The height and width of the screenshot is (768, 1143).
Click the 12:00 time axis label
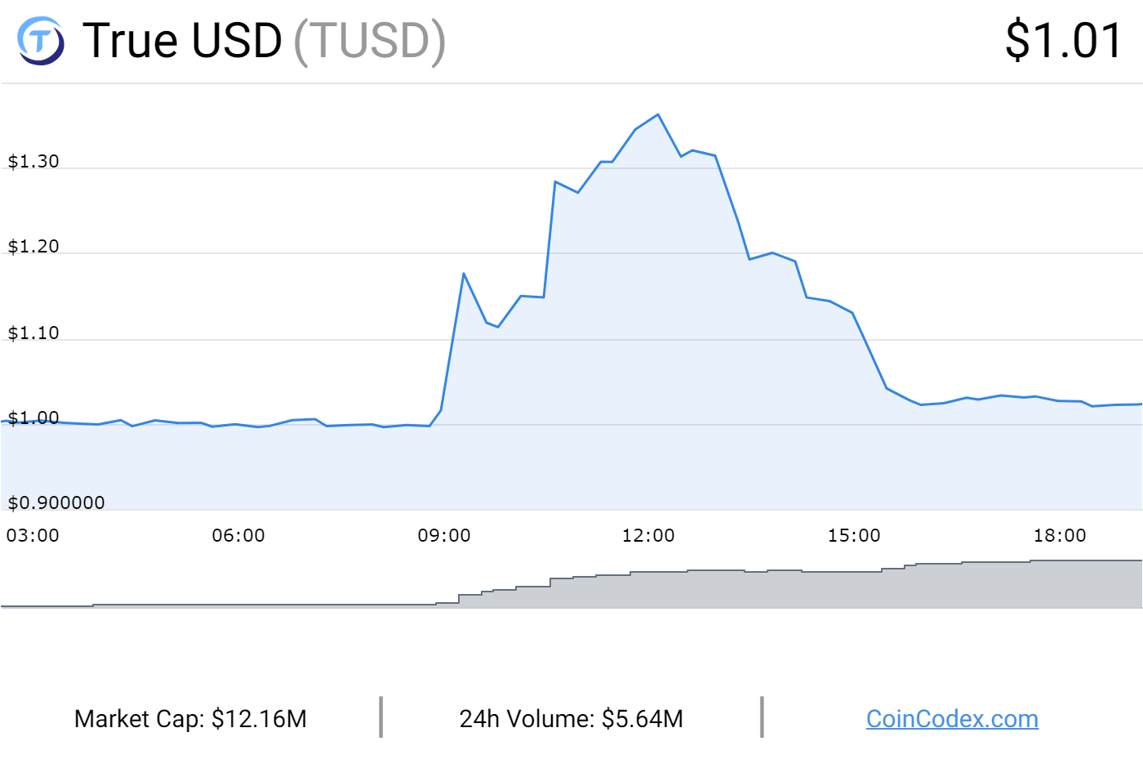click(648, 536)
